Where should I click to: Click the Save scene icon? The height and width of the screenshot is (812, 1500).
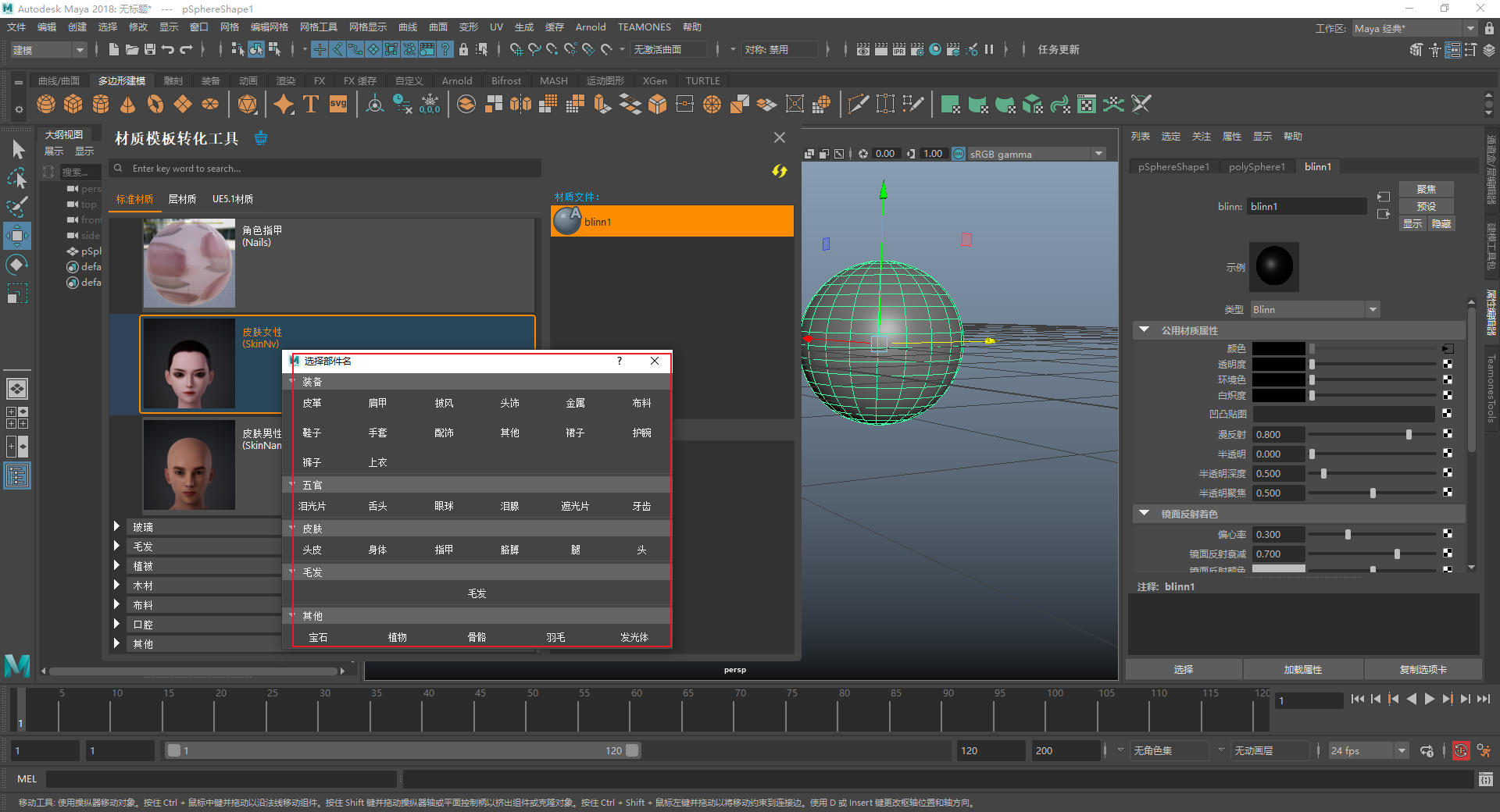click(150, 49)
